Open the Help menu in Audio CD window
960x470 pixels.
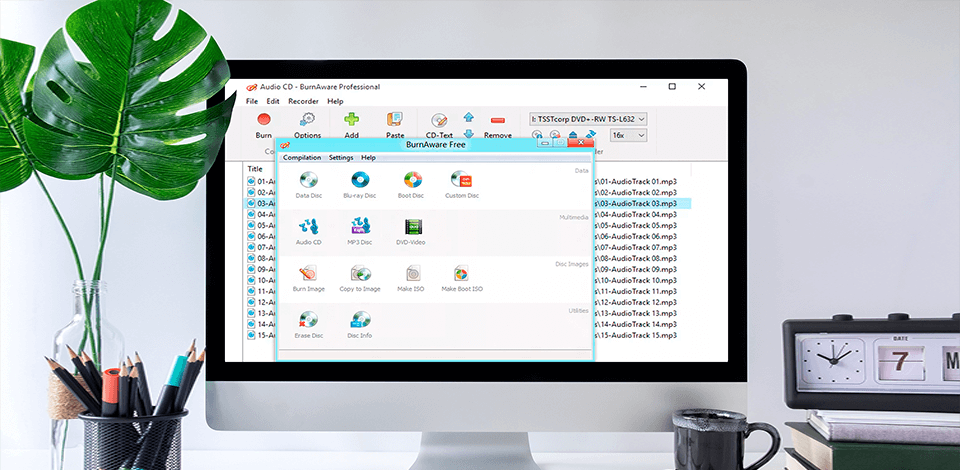[x=335, y=102]
